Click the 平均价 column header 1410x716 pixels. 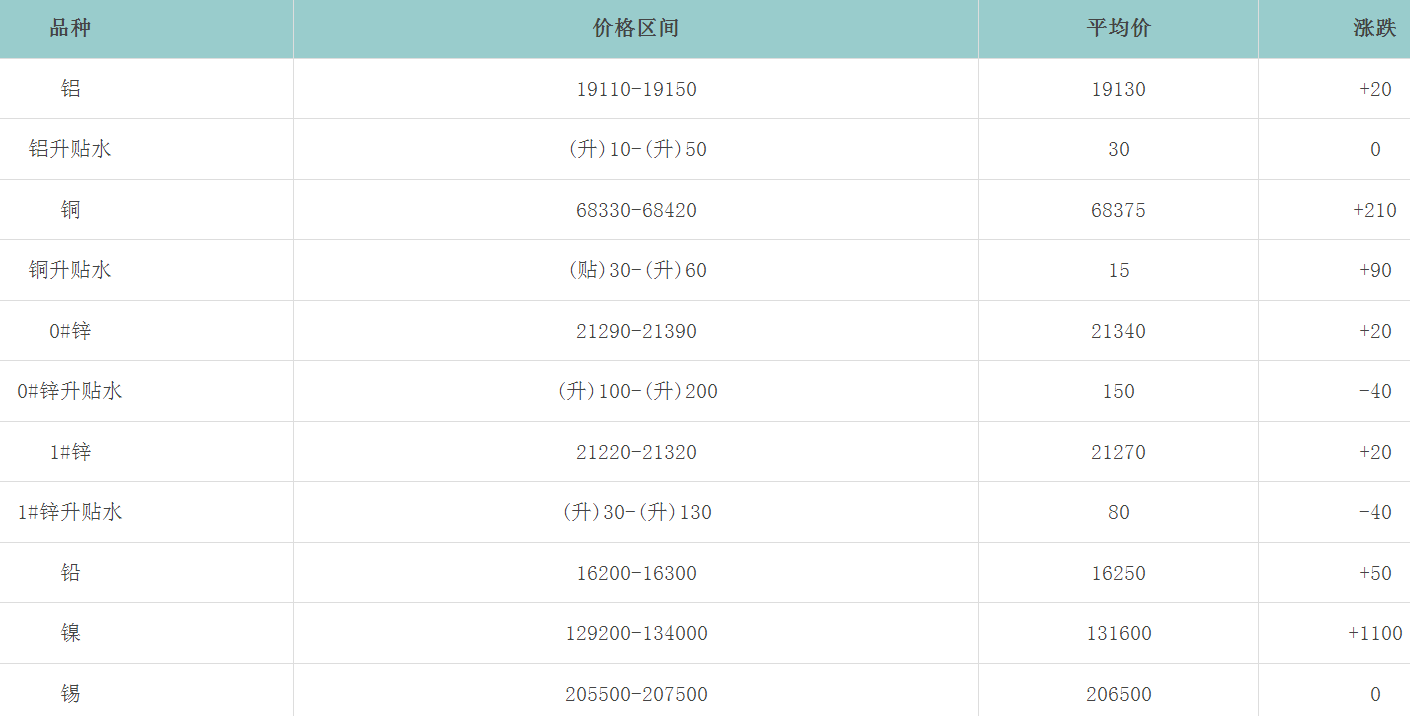click(x=1118, y=28)
